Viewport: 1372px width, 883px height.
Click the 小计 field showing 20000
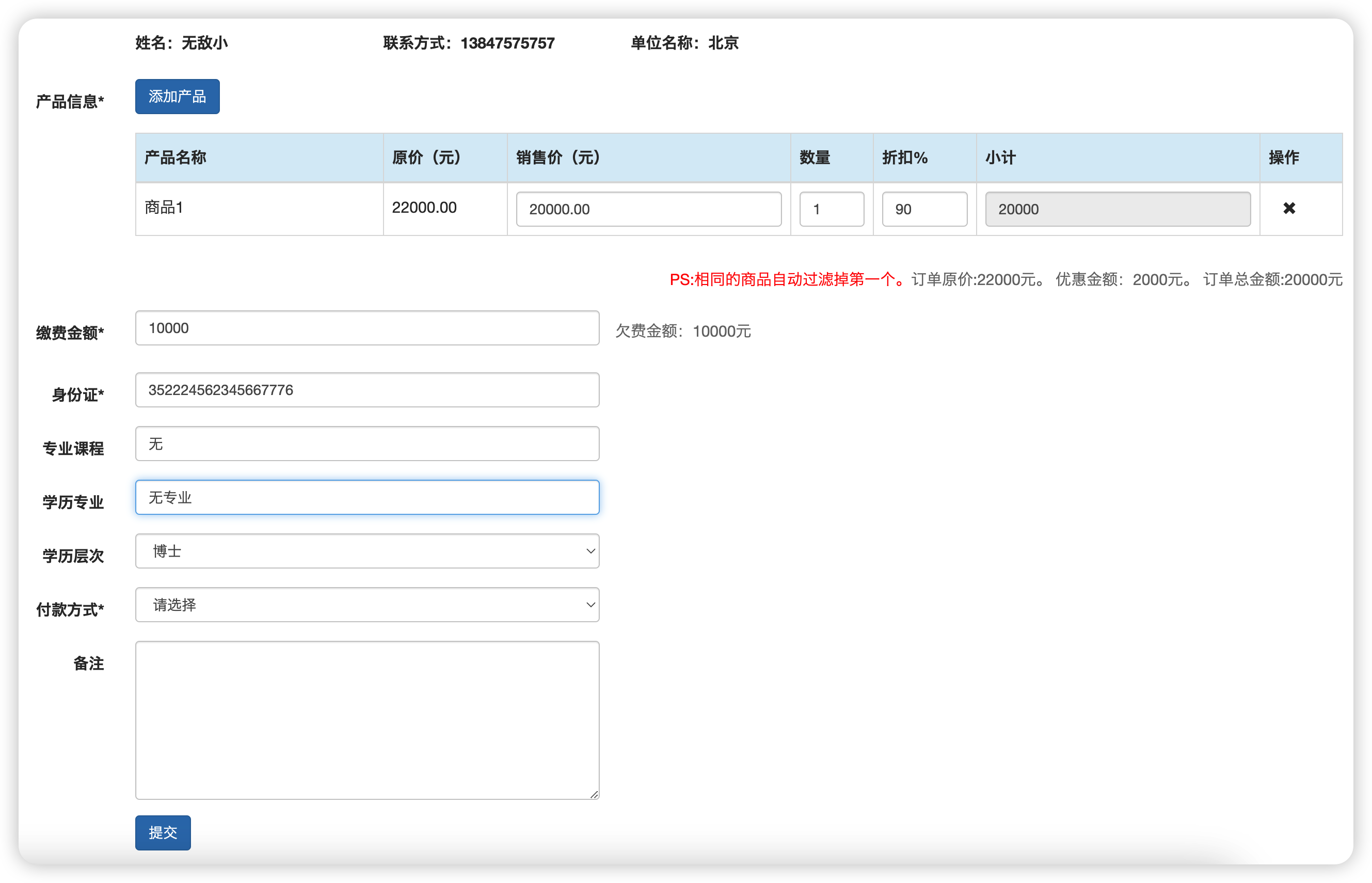1118,209
